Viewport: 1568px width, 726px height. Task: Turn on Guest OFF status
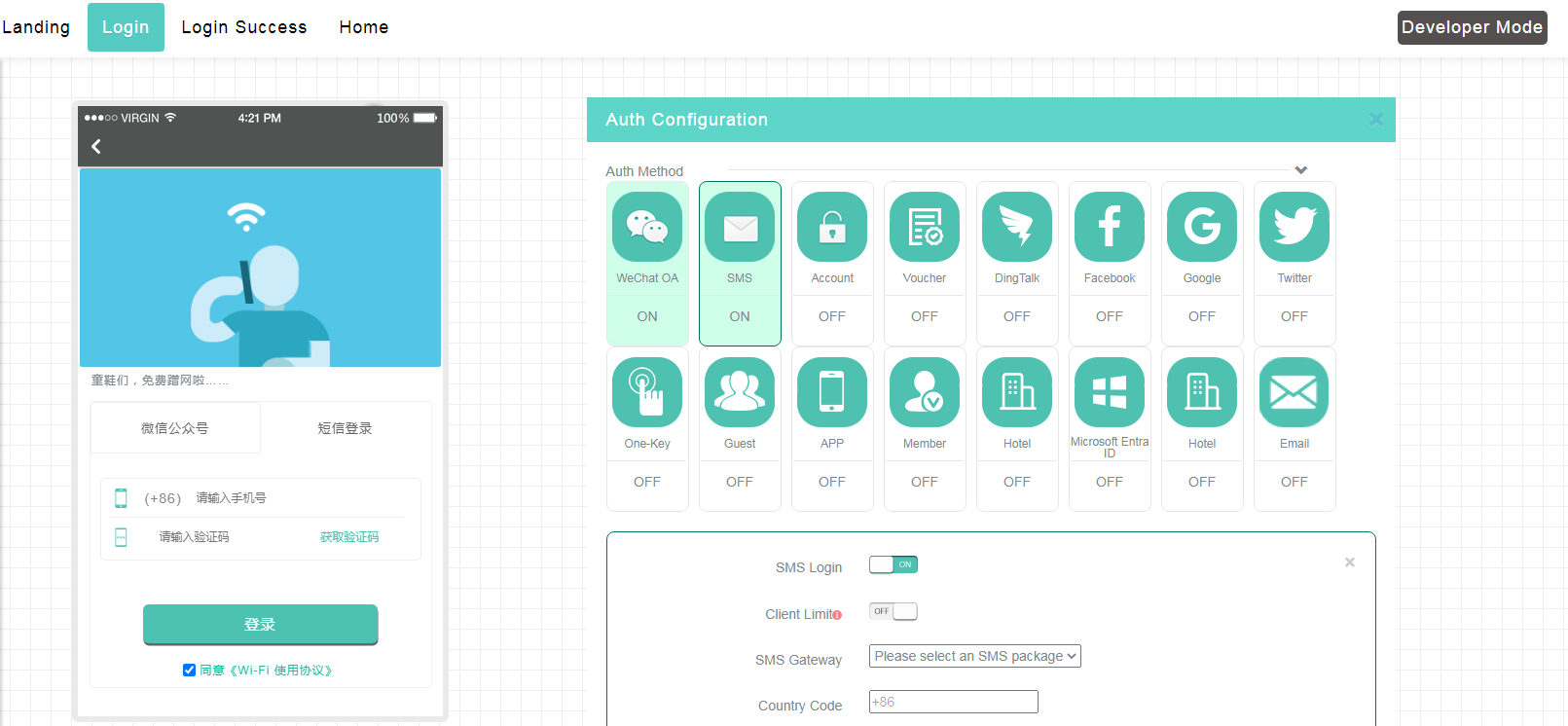tap(740, 482)
